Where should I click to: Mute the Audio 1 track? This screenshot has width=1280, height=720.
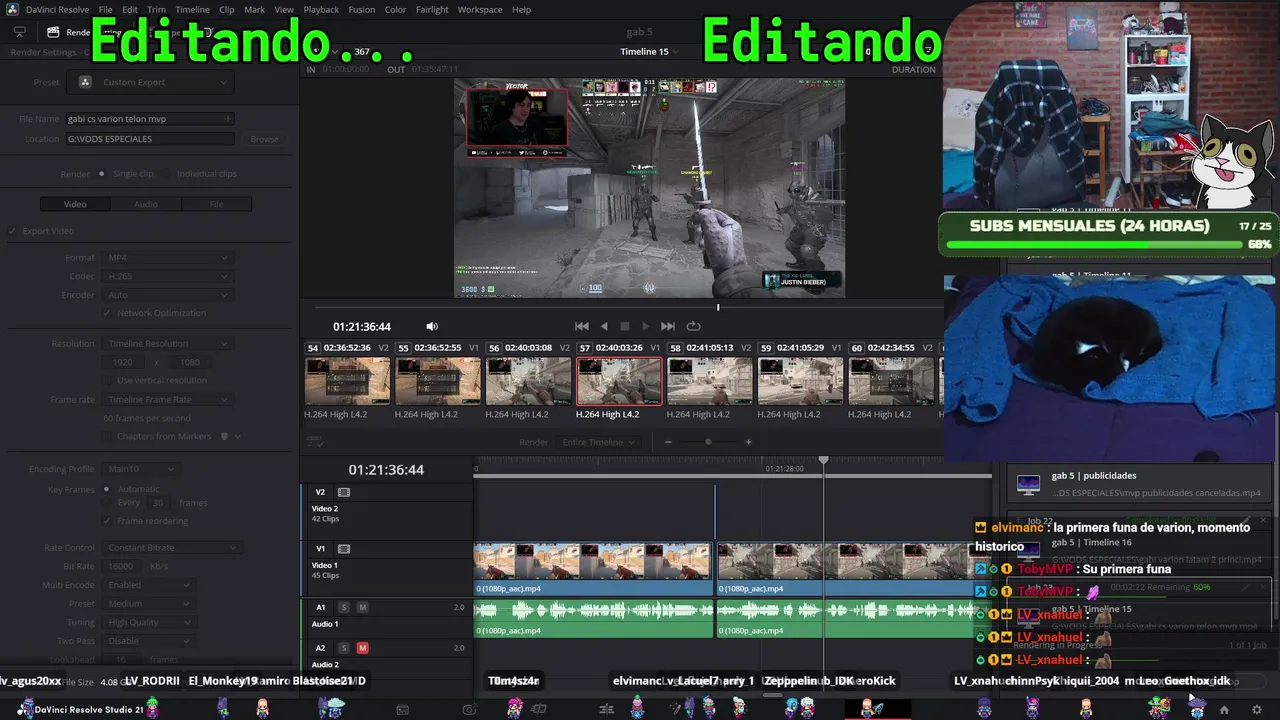pyautogui.click(x=362, y=607)
